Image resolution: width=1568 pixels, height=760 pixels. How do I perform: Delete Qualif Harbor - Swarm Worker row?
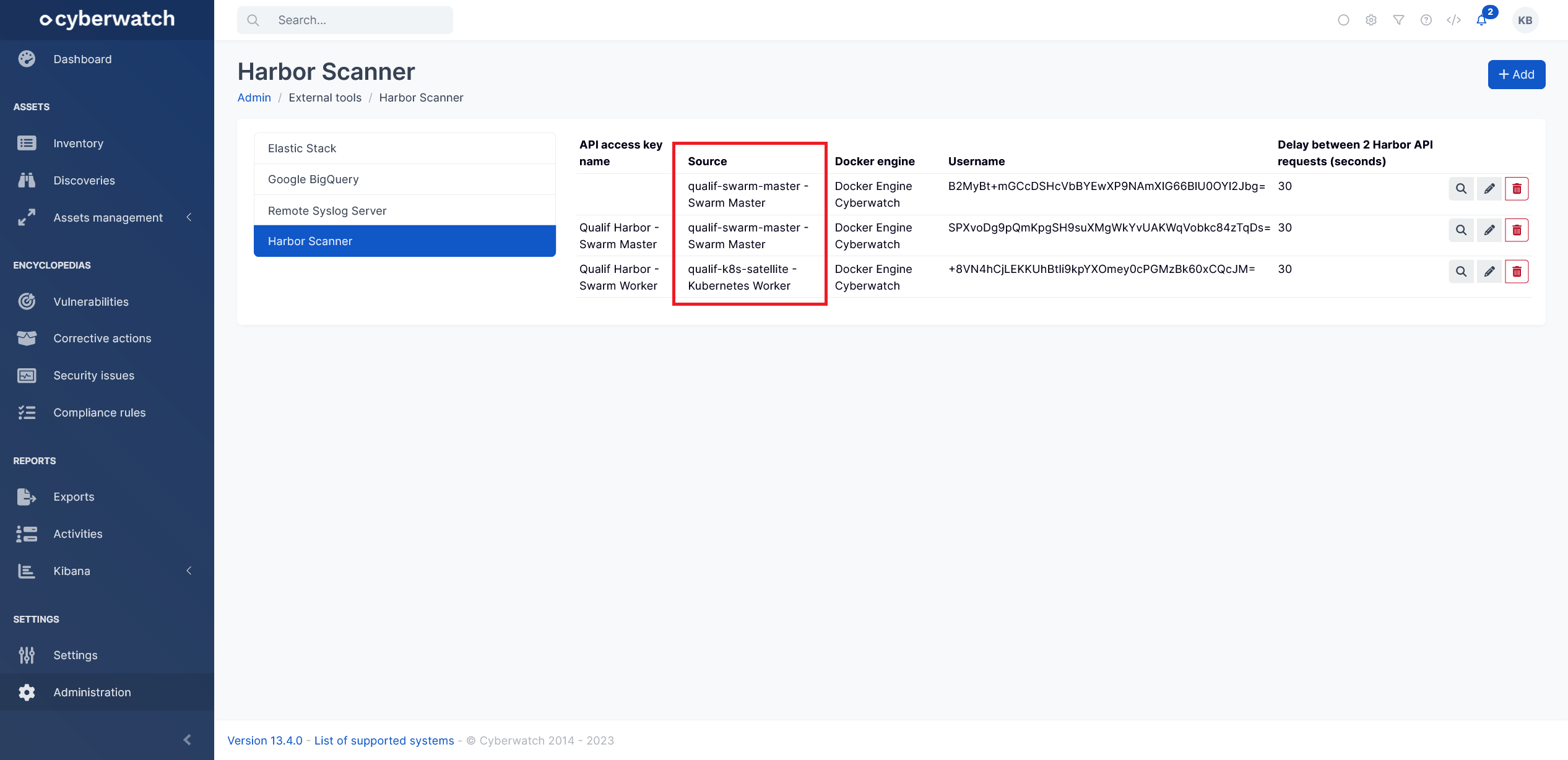pyautogui.click(x=1517, y=272)
